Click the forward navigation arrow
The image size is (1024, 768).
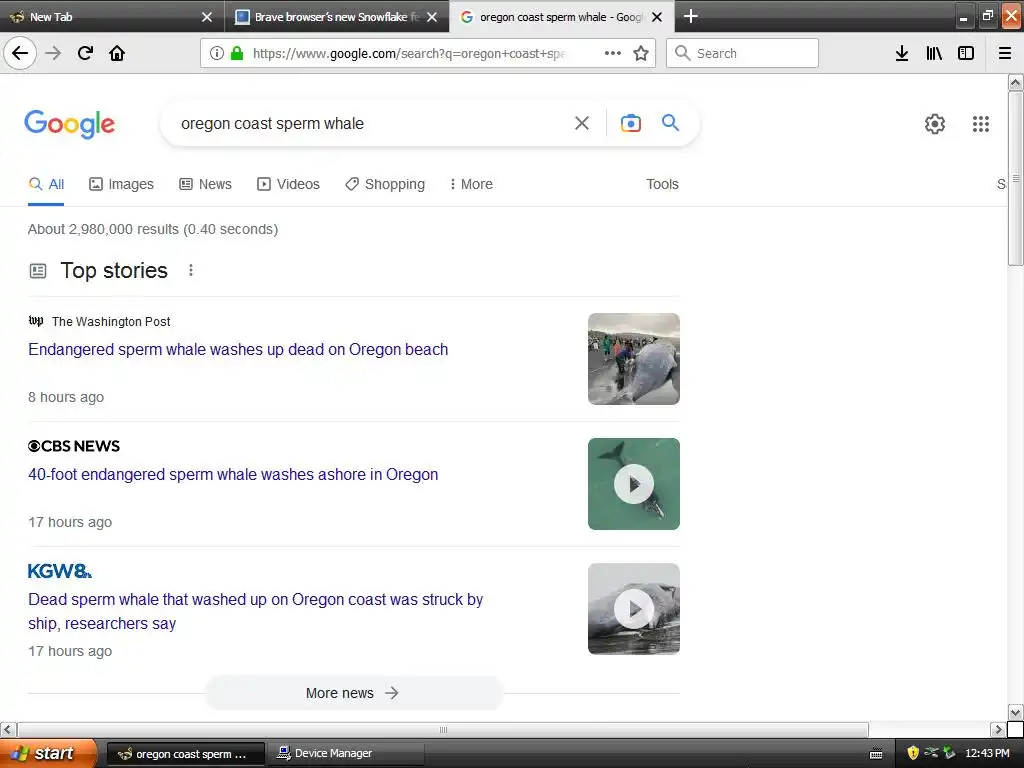(53, 53)
